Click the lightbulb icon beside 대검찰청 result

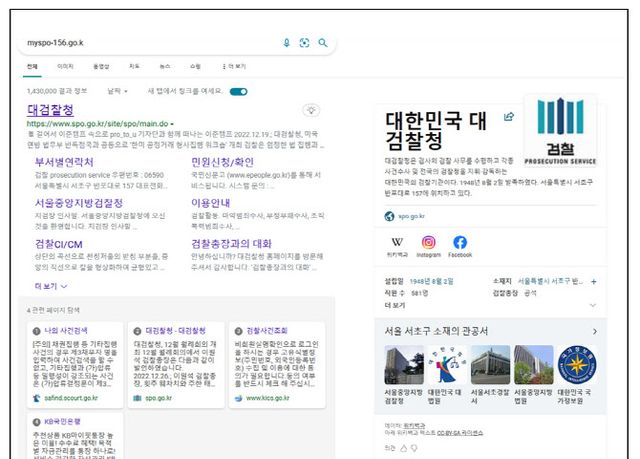[312, 111]
